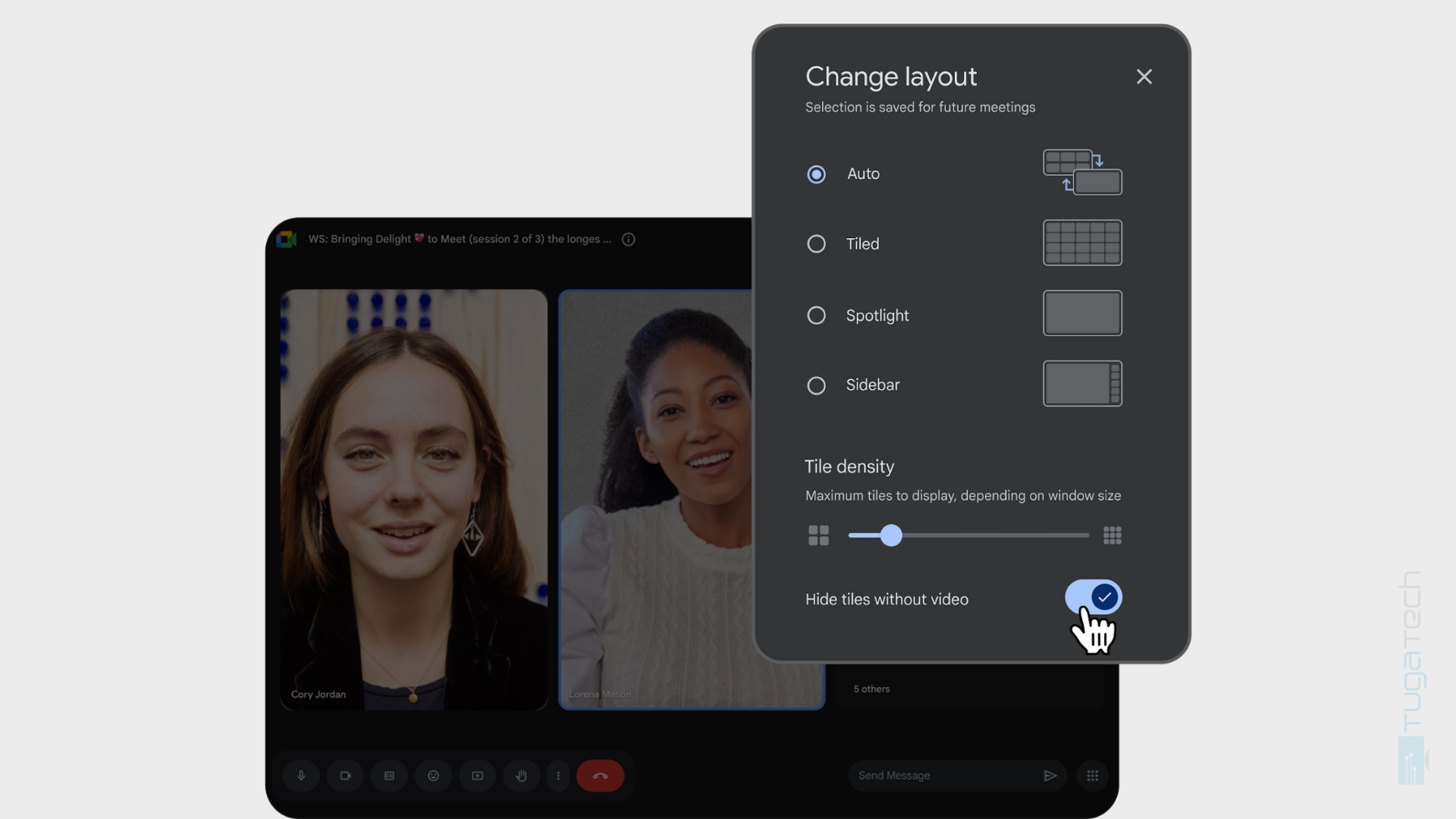Raise hand in Meet toolbar
The width and height of the screenshot is (1456, 819).
click(x=521, y=776)
